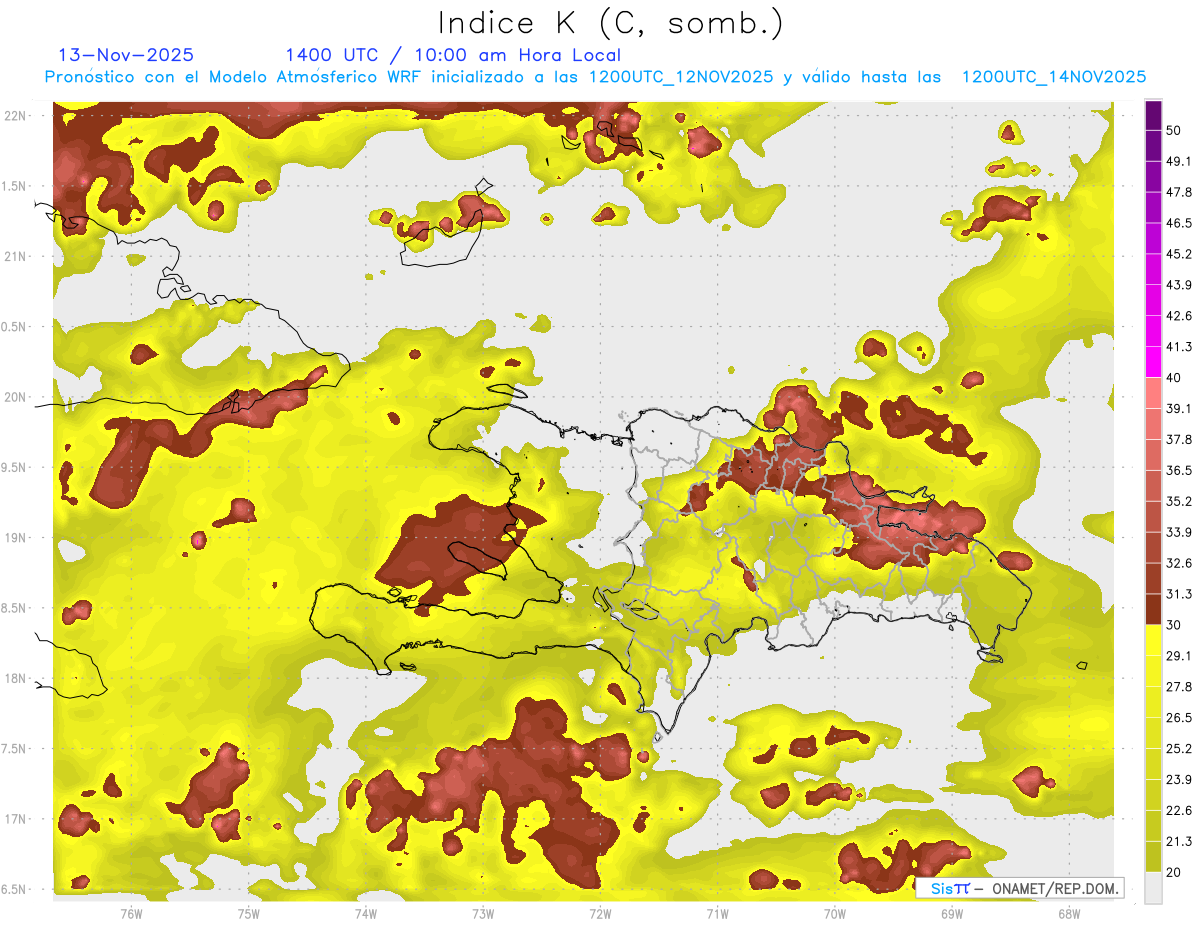1200x927 pixels.
Task: Click the '18N' latitude label
Action: [x=14, y=678]
